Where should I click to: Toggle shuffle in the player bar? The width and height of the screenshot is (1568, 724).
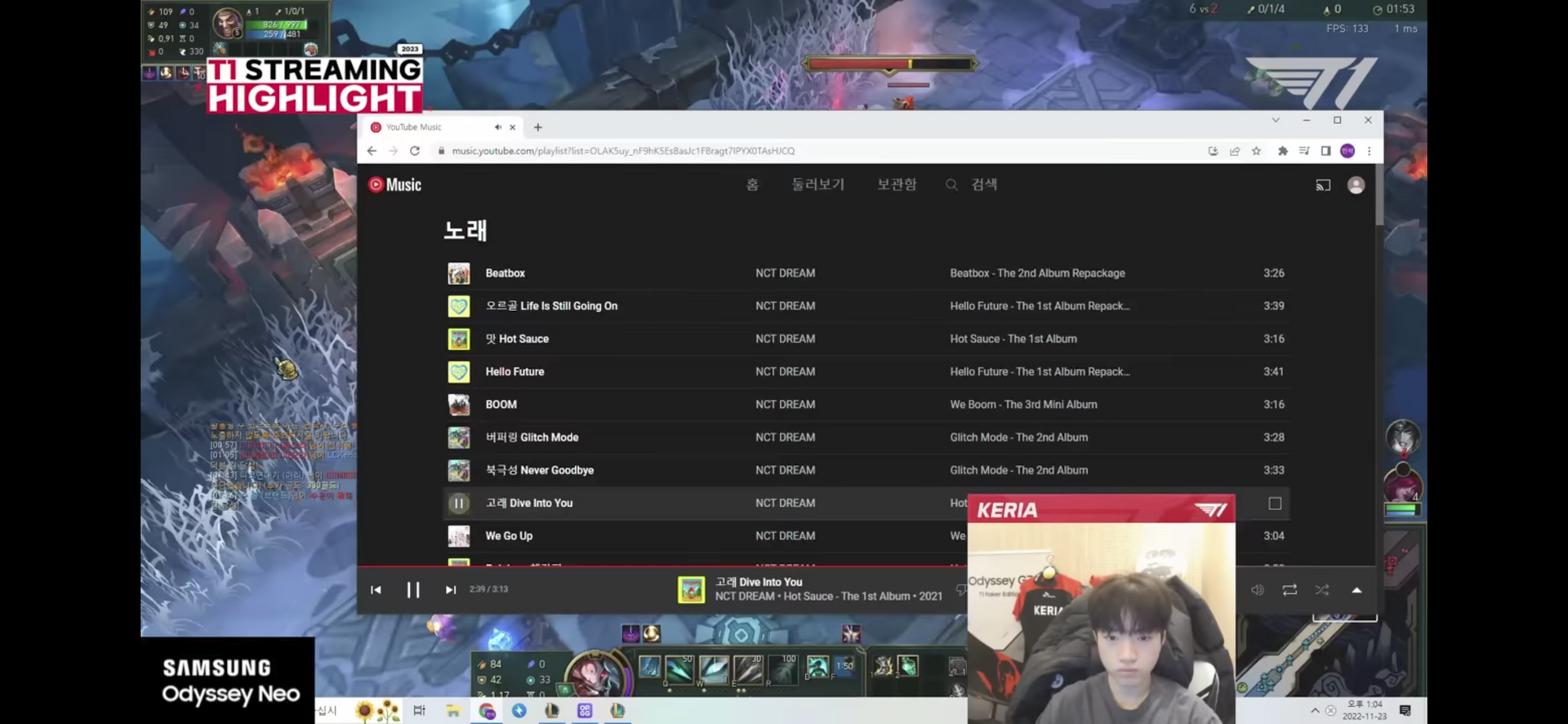pos(1322,590)
